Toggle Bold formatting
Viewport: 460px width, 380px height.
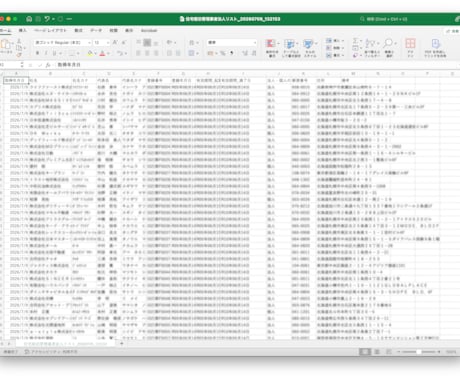click(x=37, y=53)
